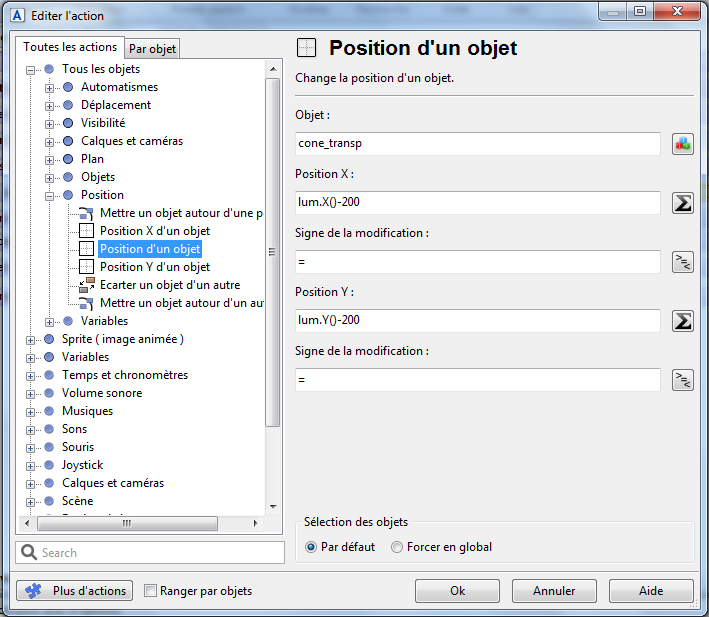This screenshot has height=617, width=709.
Task: Expand the Sons node
Action: (x=30, y=430)
